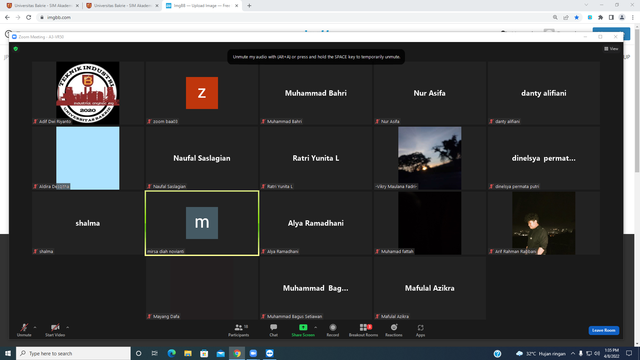Select Vikry Maulana Fadri's sunset tile
This screenshot has height=360, width=640.
click(429, 158)
